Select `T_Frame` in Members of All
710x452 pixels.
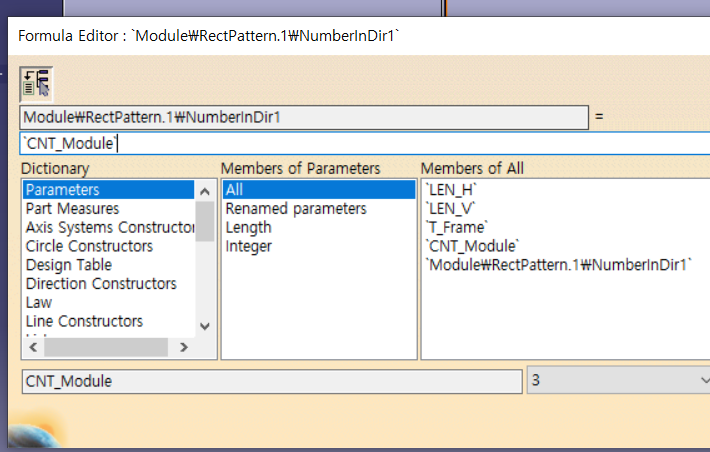click(456, 227)
